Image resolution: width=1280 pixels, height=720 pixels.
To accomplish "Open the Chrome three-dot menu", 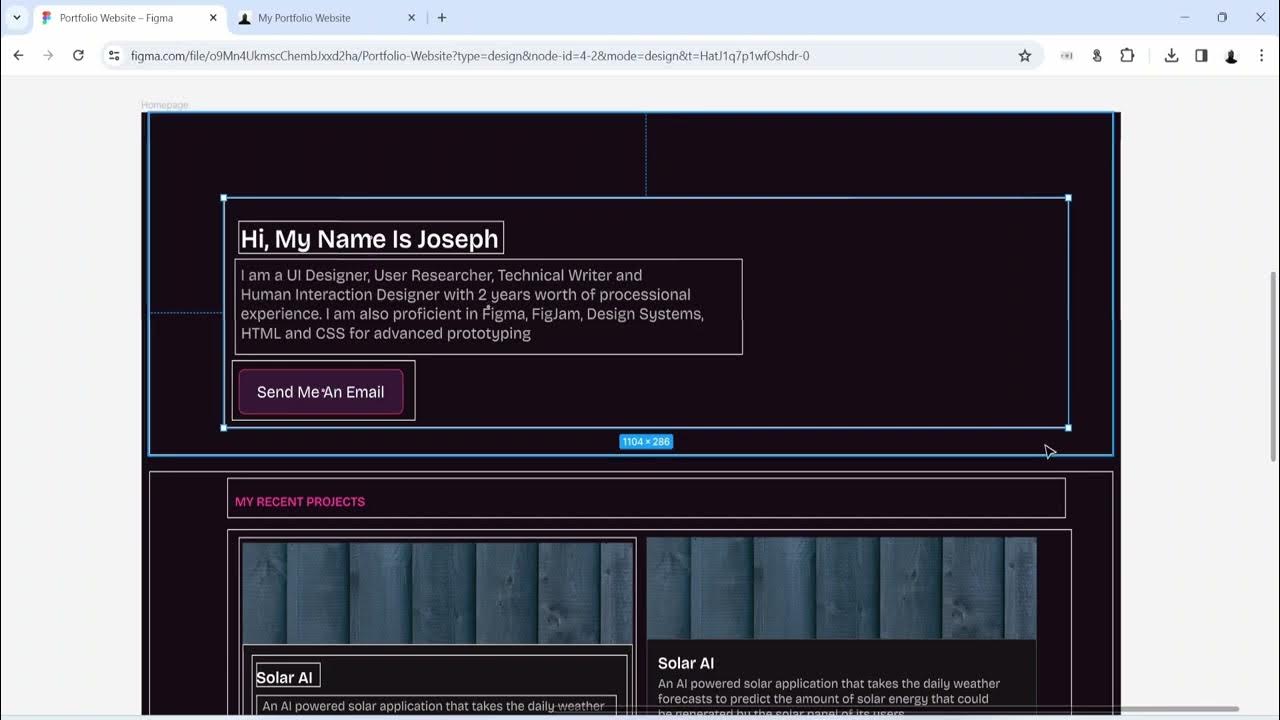I will [x=1261, y=56].
